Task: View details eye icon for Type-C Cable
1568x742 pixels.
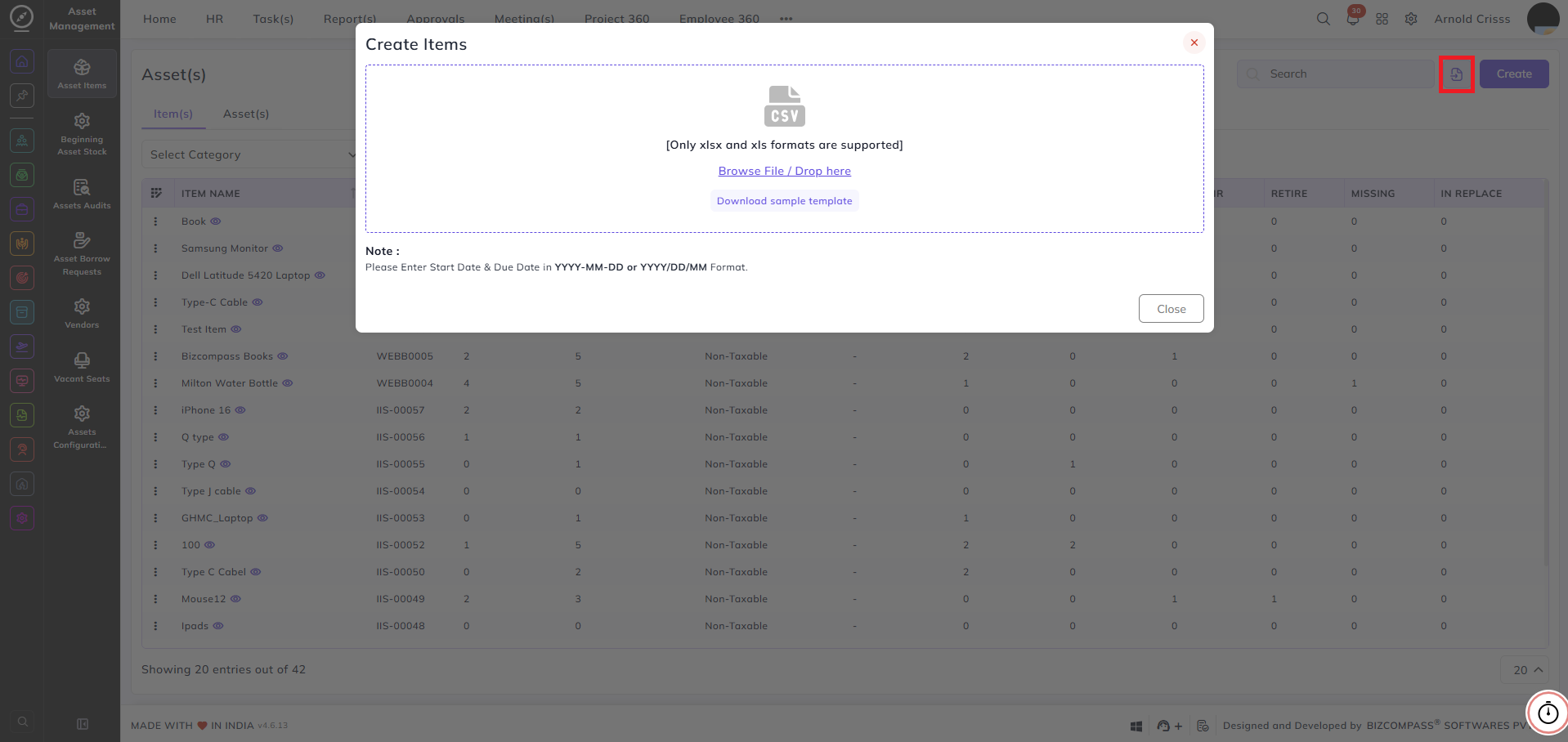Action: click(x=258, y=302)
